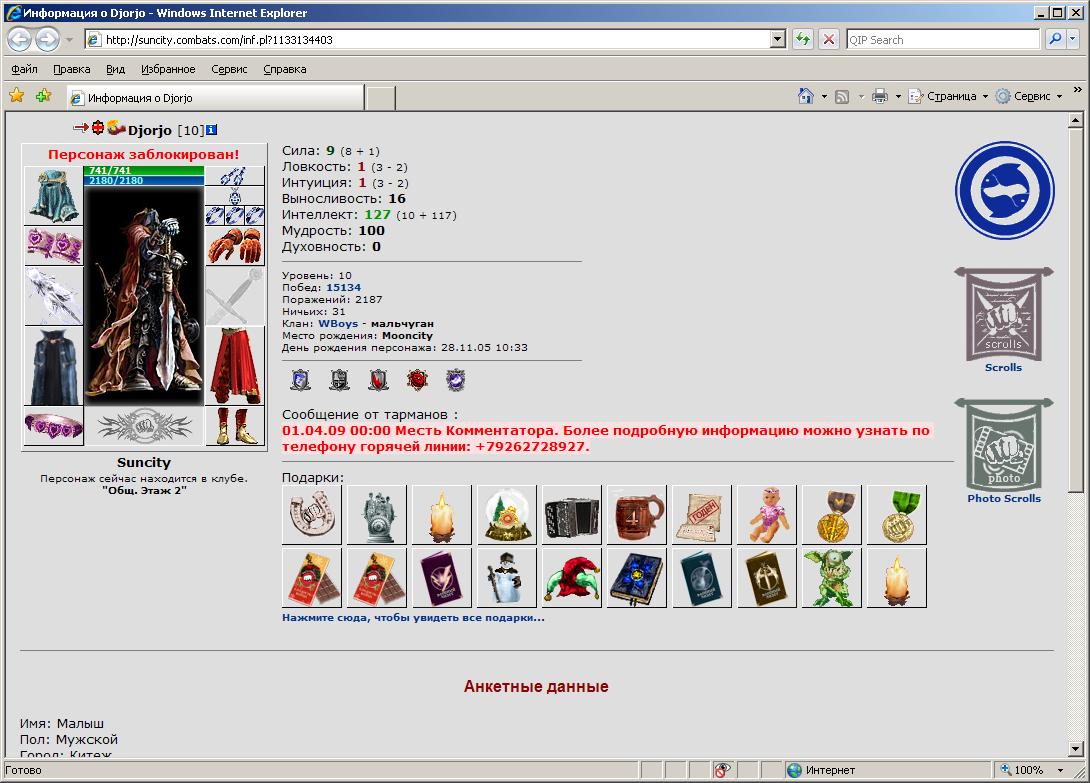
Task: Click the snowman gift icon
Action: pyautogui.click(x=507, y=578)
